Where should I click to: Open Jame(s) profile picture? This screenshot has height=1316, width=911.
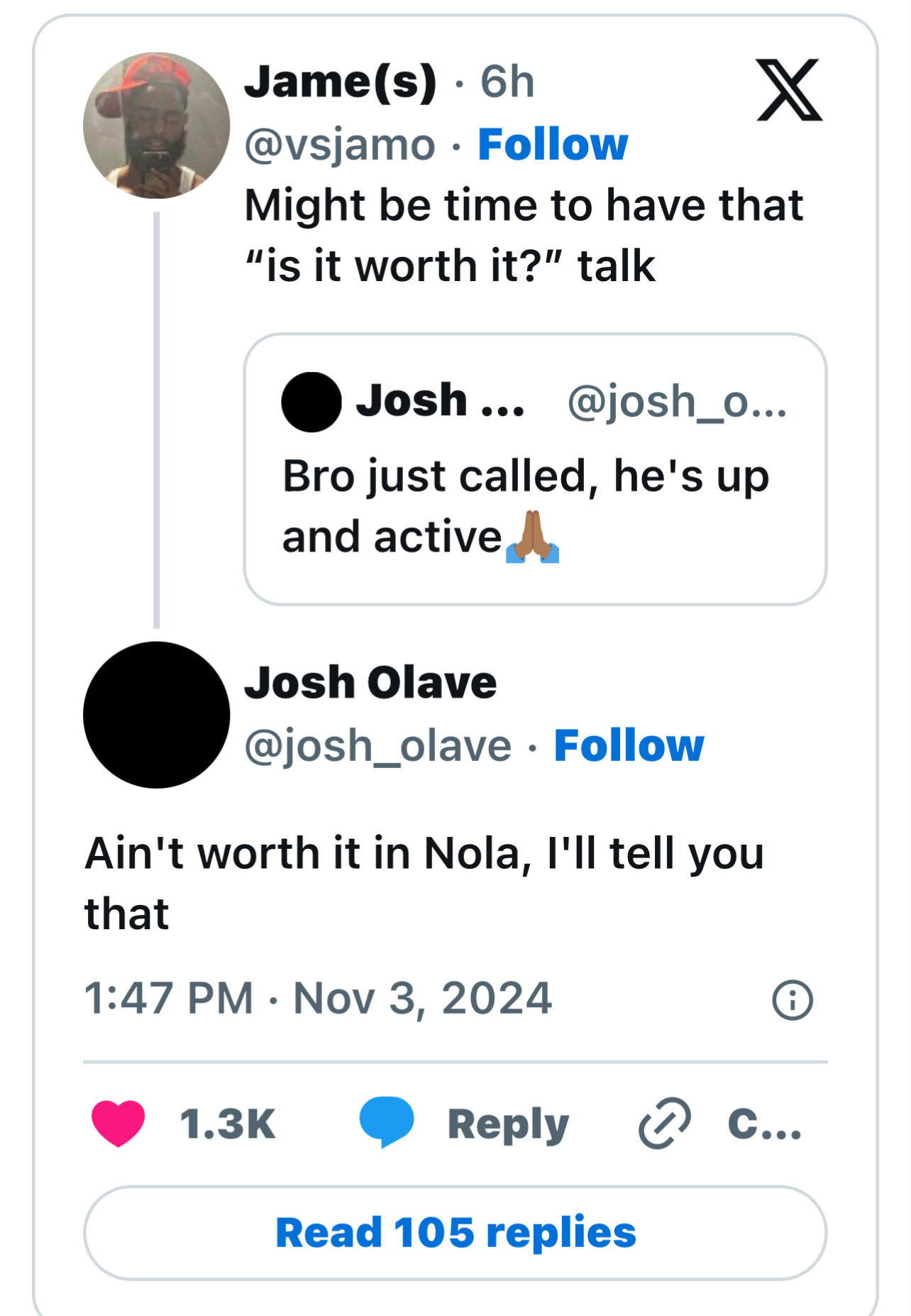click(157, 126)
